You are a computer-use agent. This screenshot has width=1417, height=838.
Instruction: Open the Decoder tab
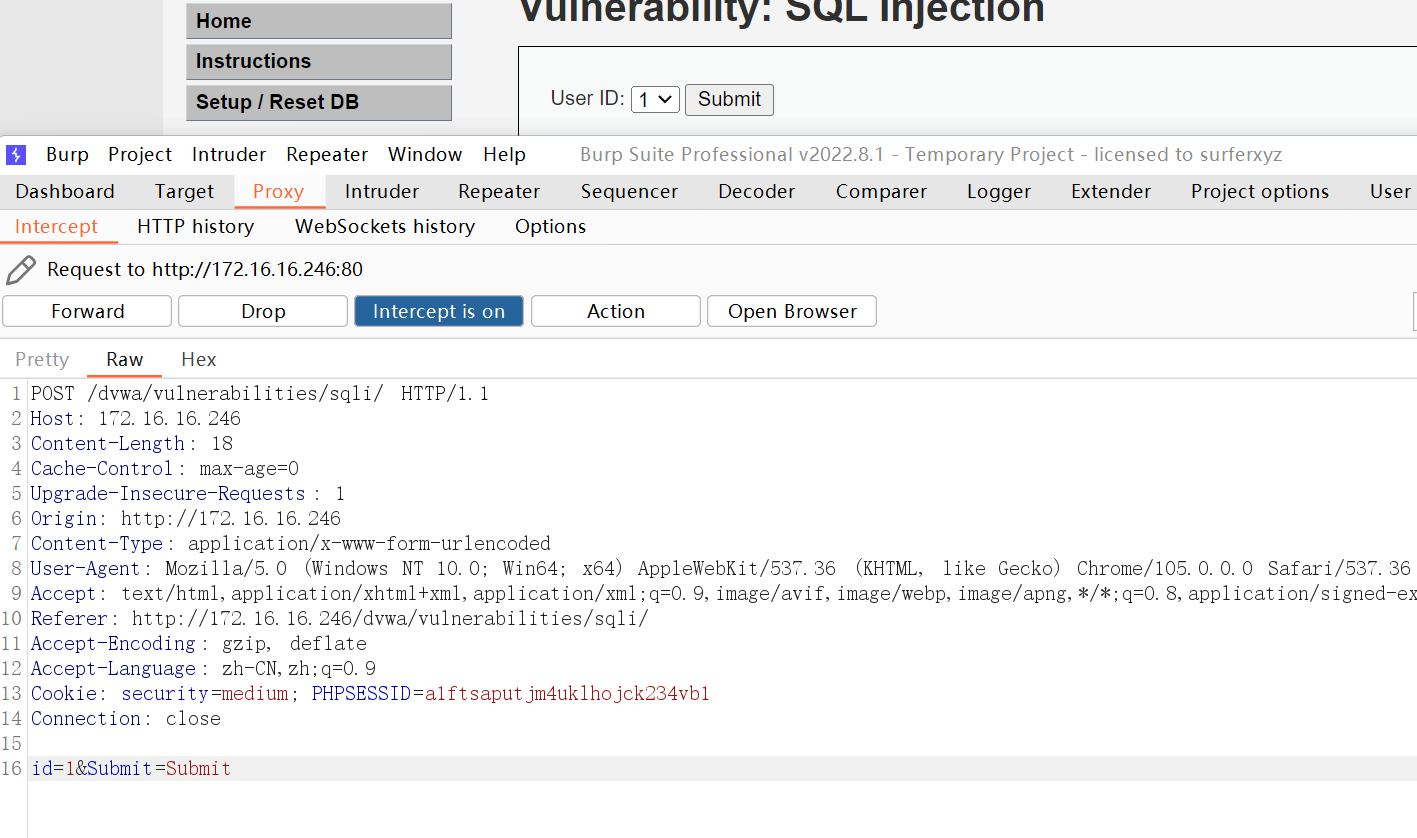757,192
